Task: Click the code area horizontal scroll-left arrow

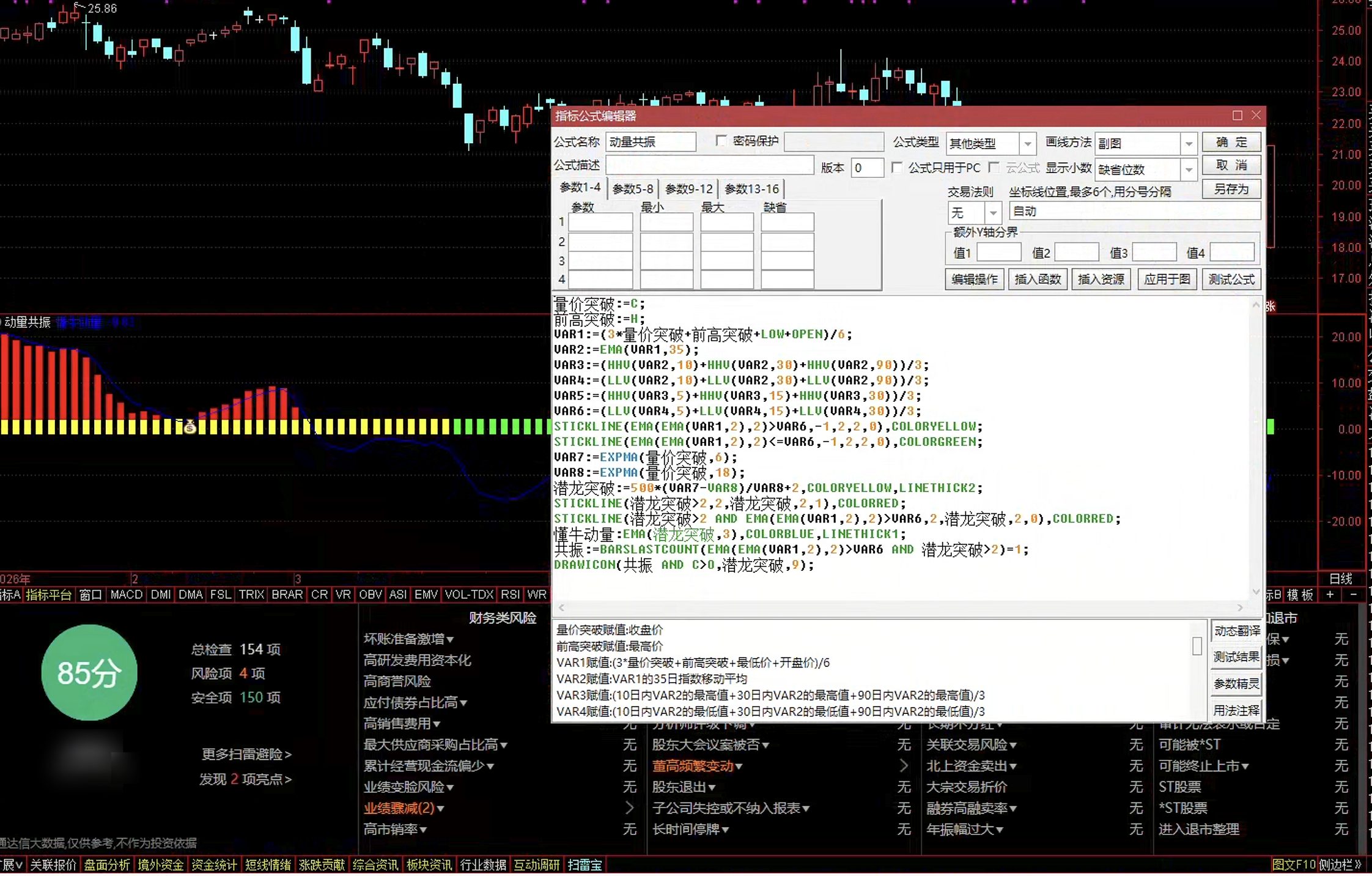Action: coord(561,607)
